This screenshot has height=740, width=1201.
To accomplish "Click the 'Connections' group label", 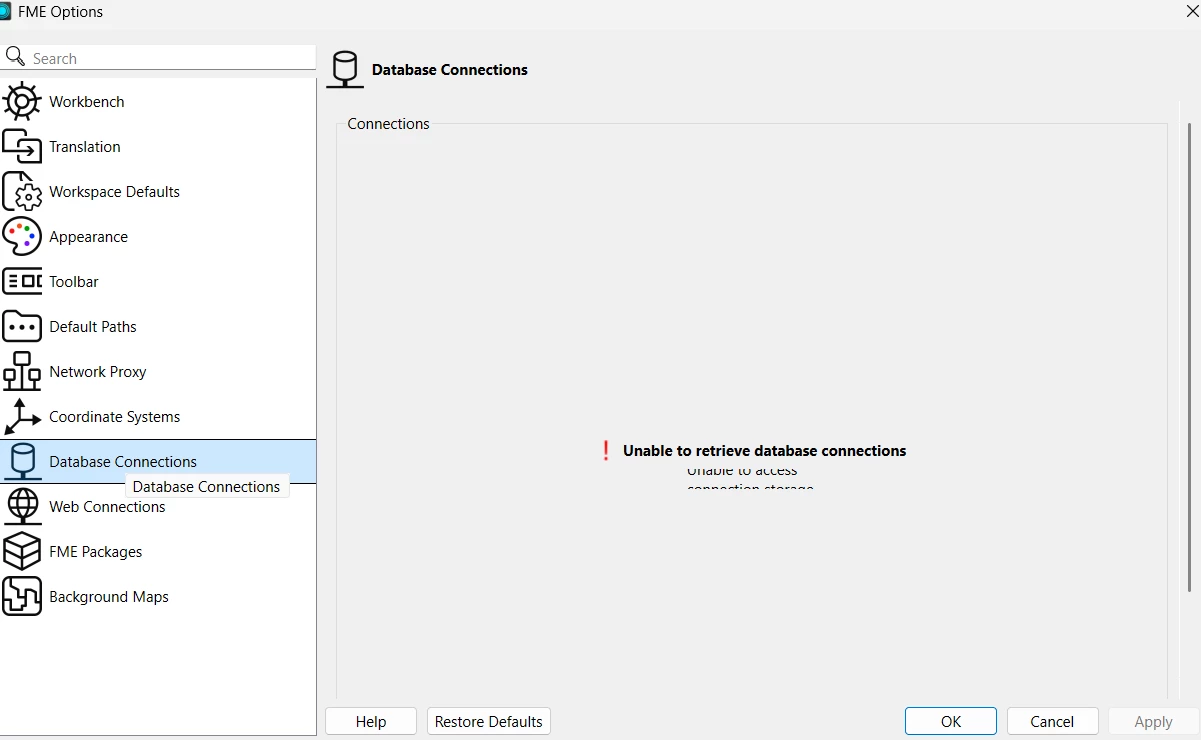I will (388, 124).
